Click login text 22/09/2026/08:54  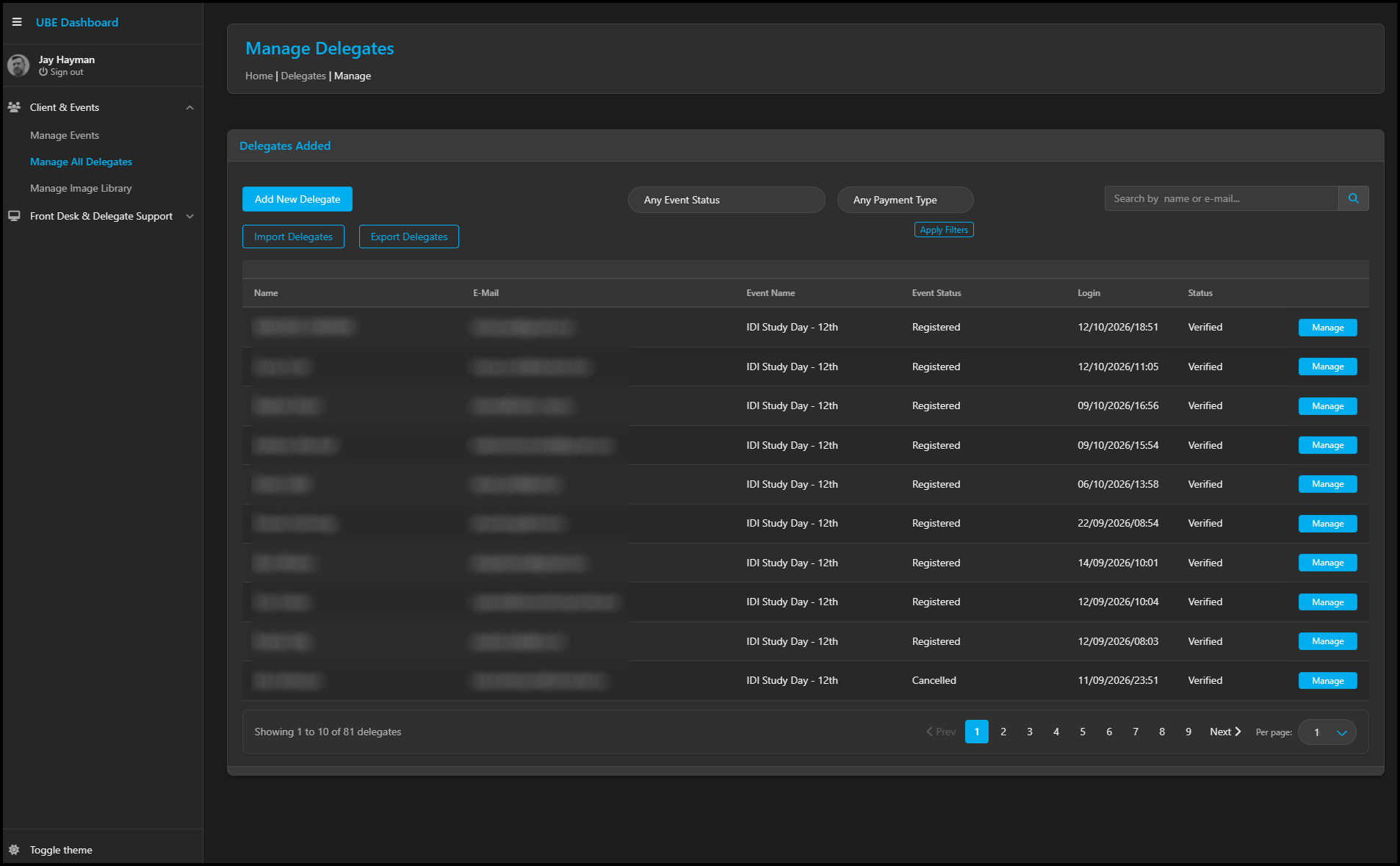pyautogui.click(x=1118, y=523)
